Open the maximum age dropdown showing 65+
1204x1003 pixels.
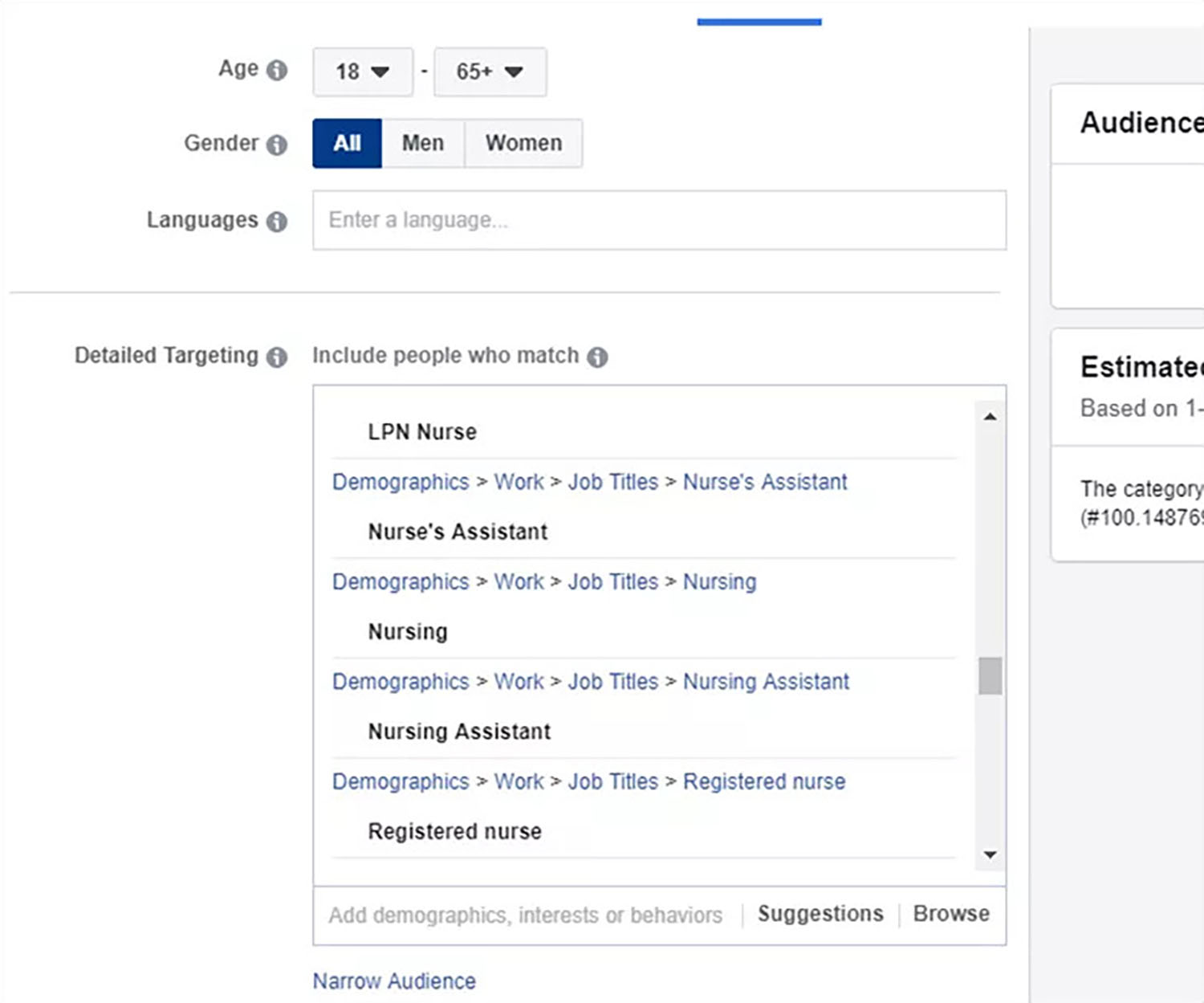coord(490,71)
